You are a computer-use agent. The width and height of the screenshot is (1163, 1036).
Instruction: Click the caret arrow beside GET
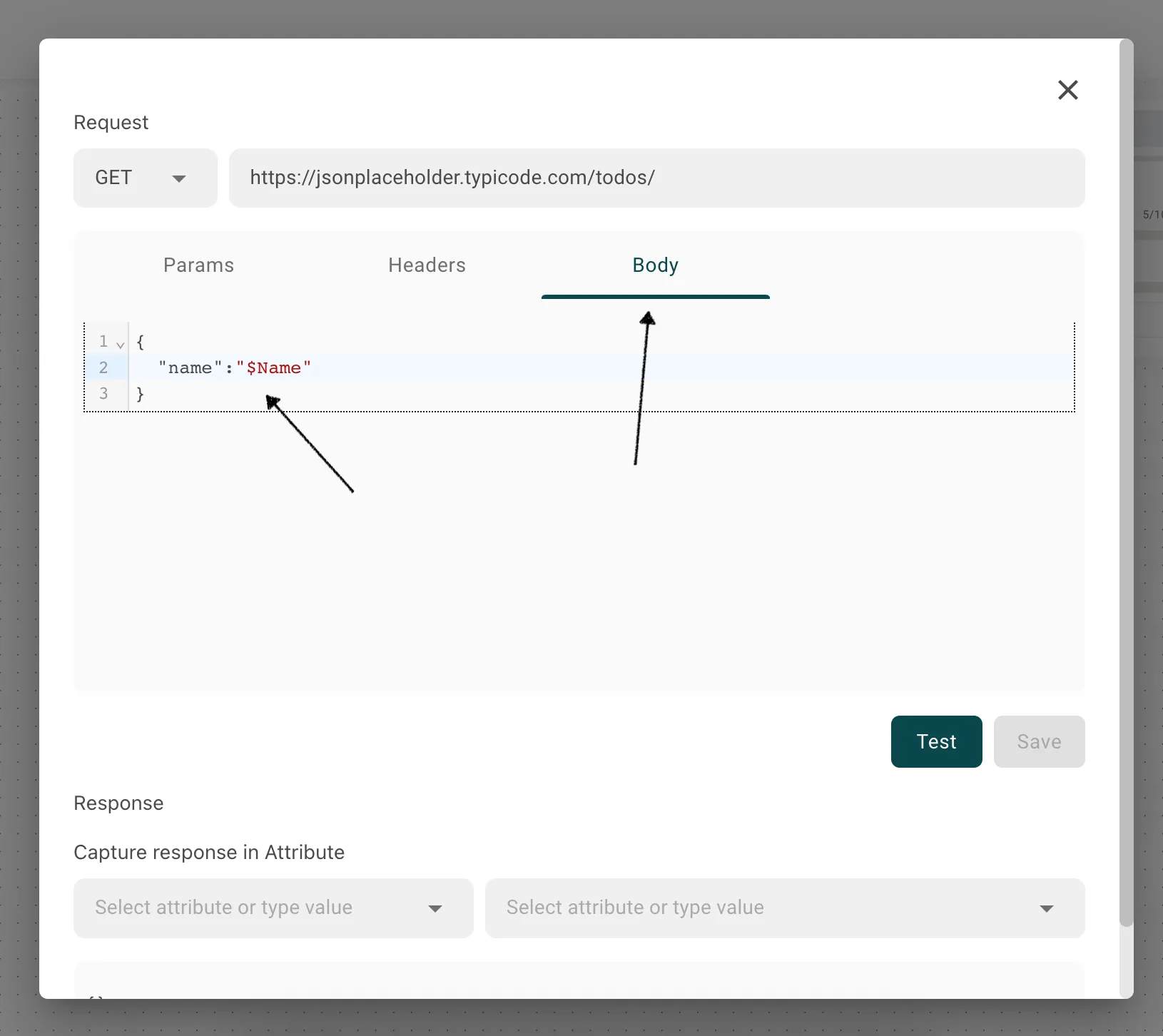179,178
